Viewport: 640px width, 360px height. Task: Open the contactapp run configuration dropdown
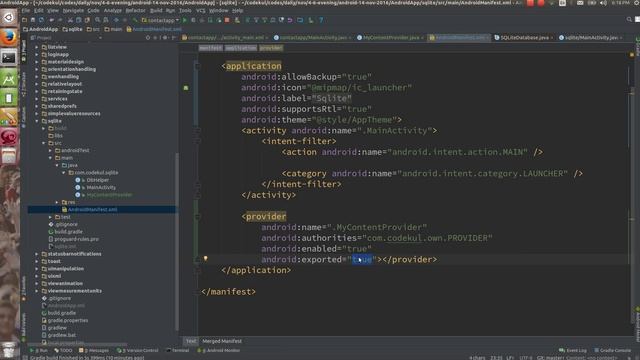point(160,20)
